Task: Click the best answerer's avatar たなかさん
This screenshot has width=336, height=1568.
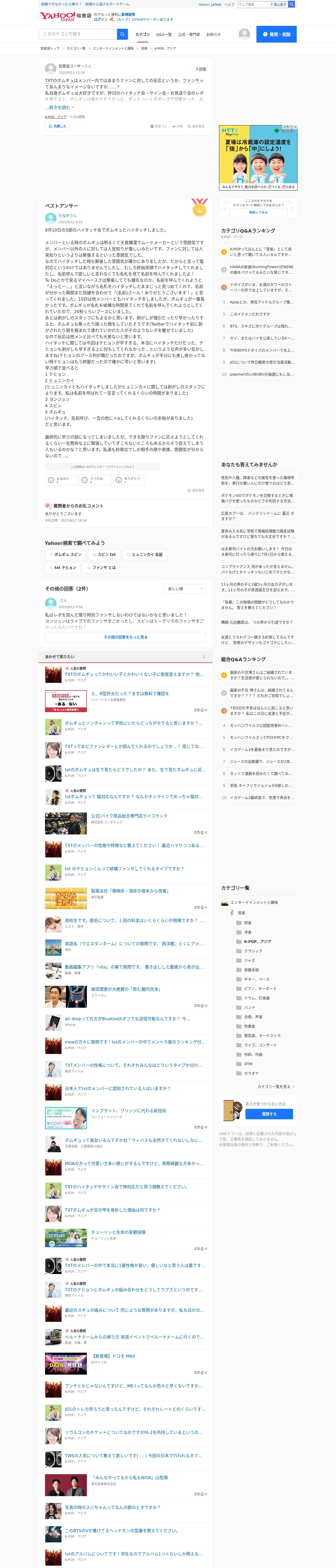Action: coord(51,218)
